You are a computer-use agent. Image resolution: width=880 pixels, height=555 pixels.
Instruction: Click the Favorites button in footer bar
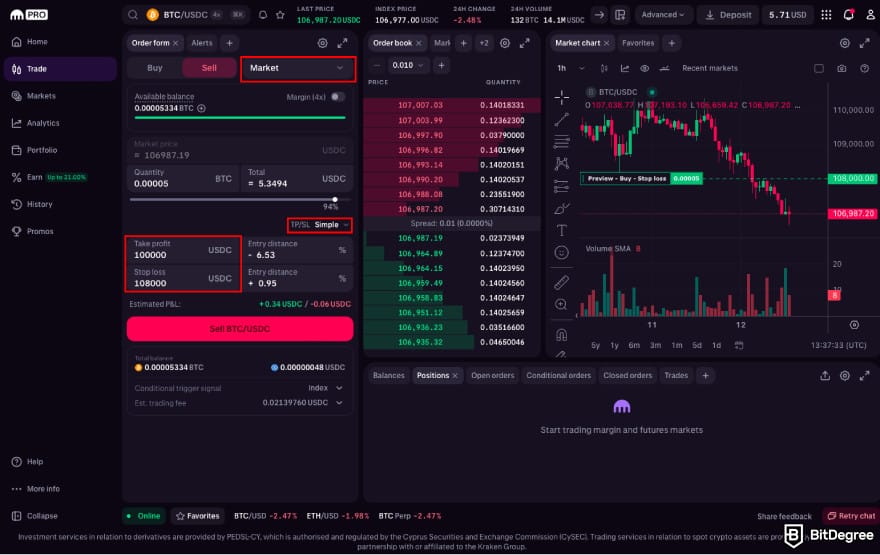click(x=198, y=516)
